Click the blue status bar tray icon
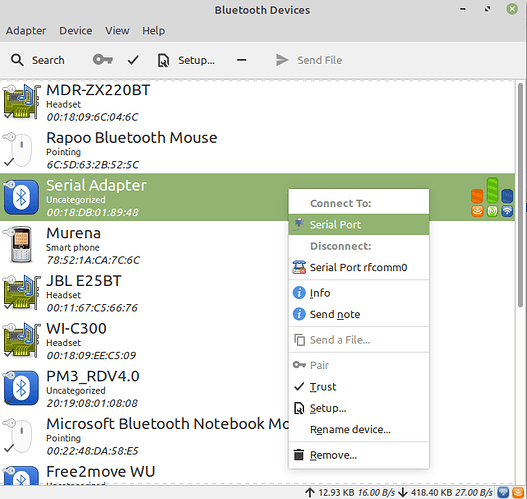Screen dimensions: 527x499 pos(503,493)
